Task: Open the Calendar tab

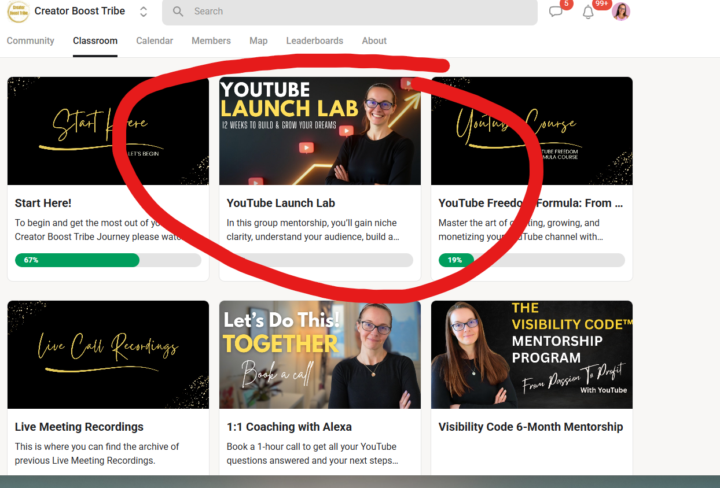Action: point(154,40)
